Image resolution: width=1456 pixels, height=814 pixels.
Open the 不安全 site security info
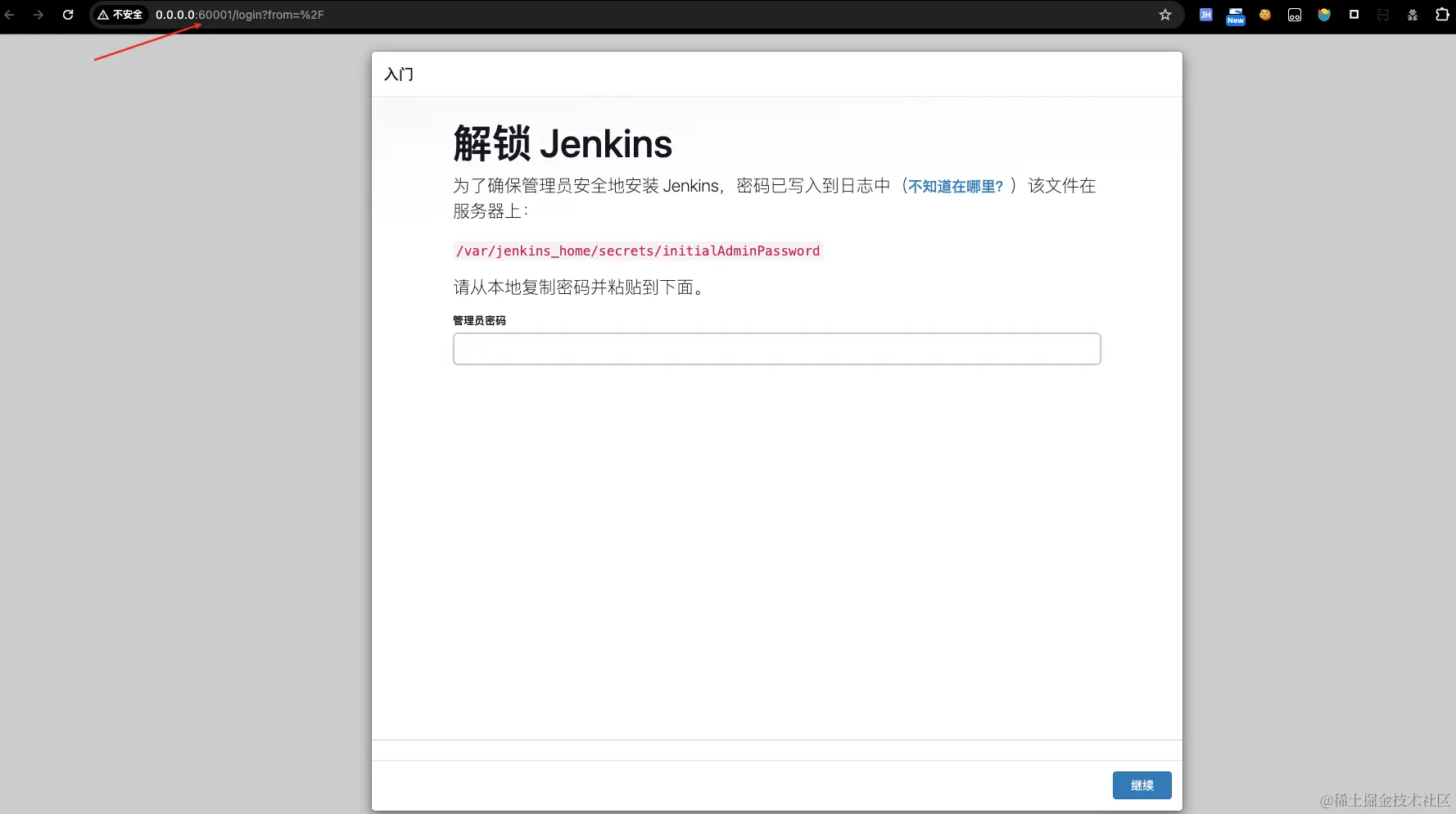pyautogui.click(x=120, y=15)
